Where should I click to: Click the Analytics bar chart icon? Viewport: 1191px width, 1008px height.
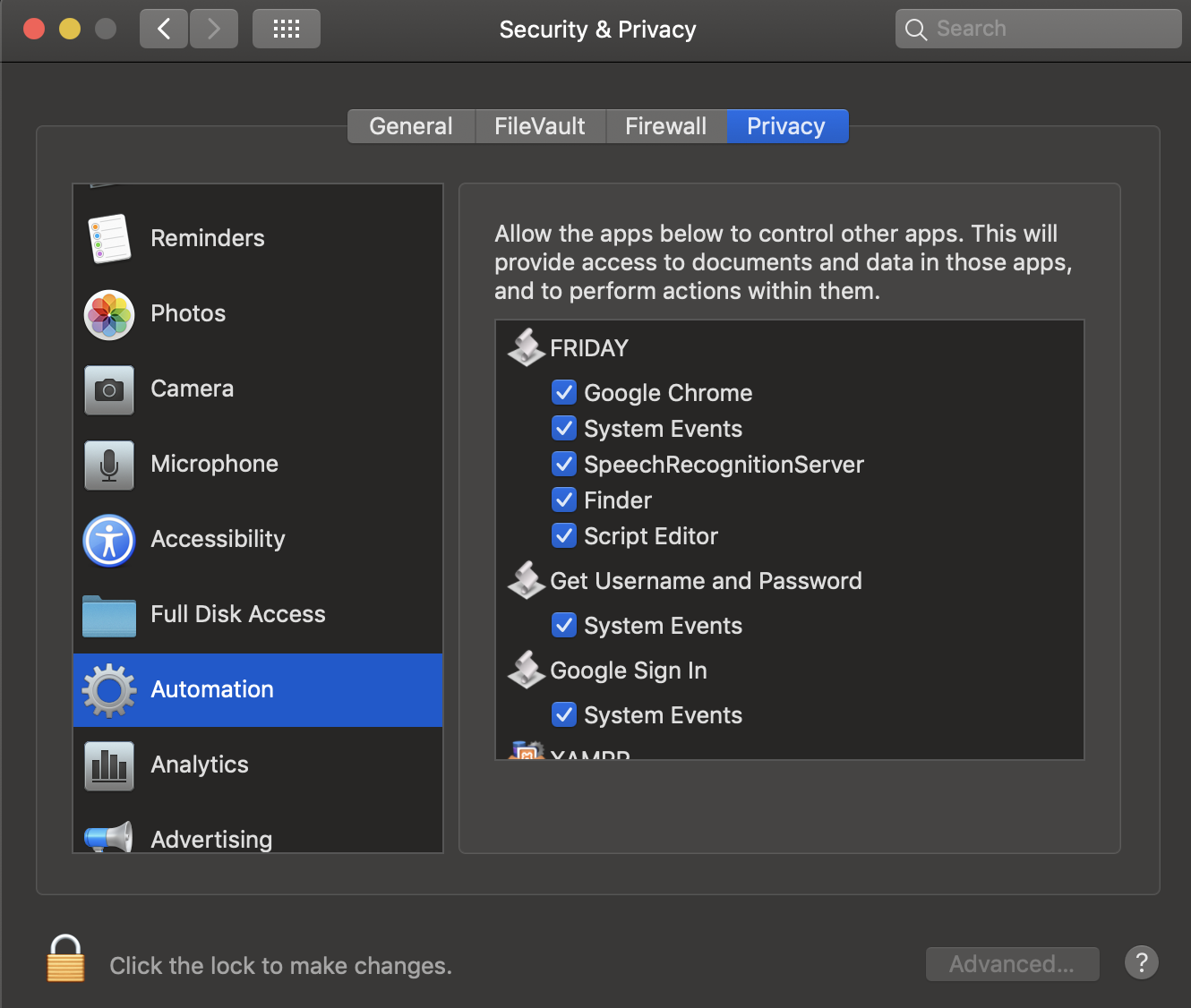pyautogui.click(x=109, y=766)
